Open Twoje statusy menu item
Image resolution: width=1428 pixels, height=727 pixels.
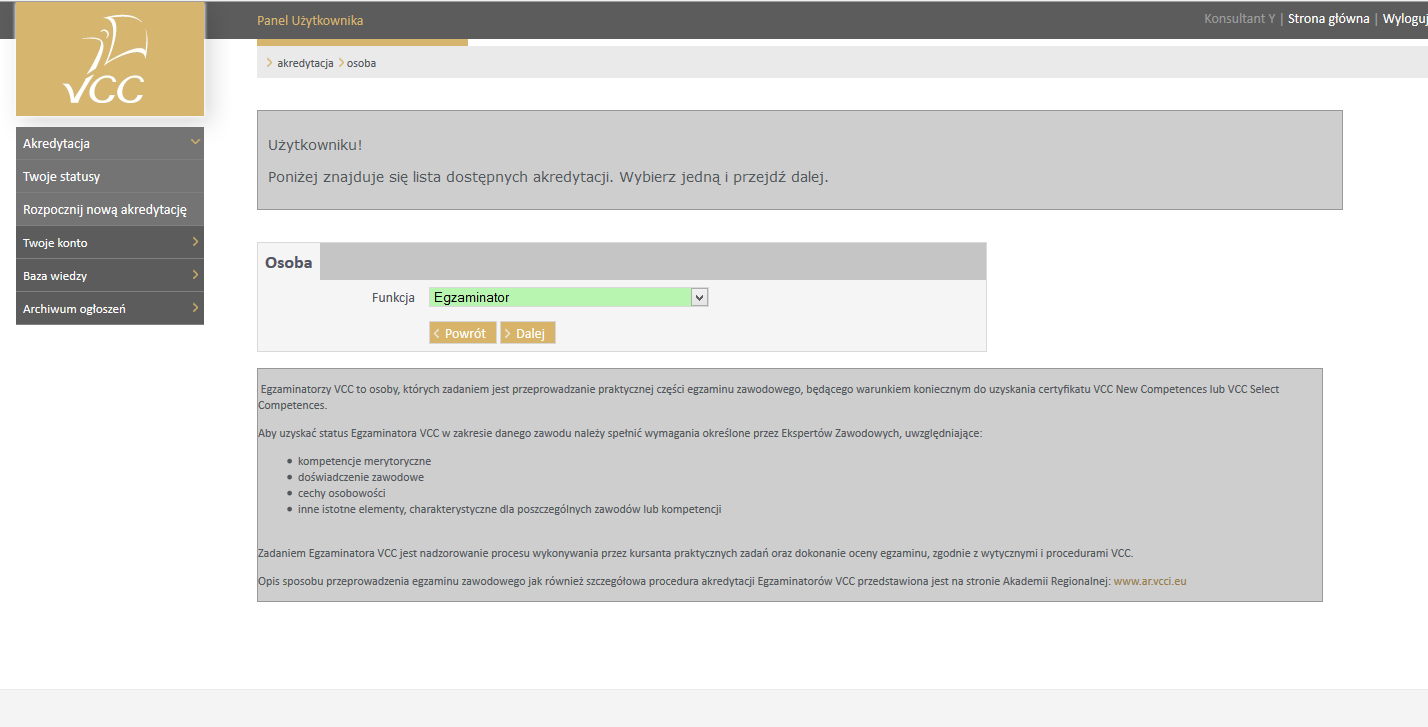110,176
